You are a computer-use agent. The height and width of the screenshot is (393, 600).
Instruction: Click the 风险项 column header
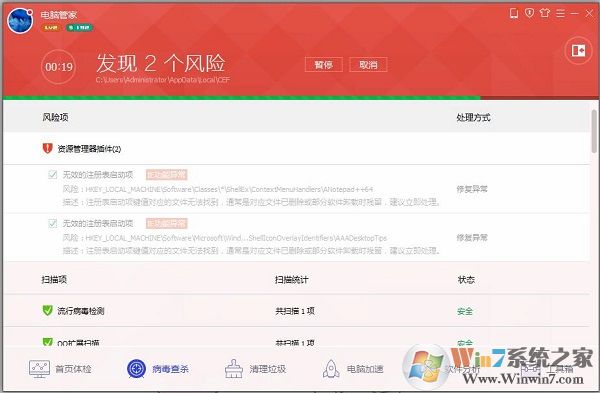click(55, 117)
